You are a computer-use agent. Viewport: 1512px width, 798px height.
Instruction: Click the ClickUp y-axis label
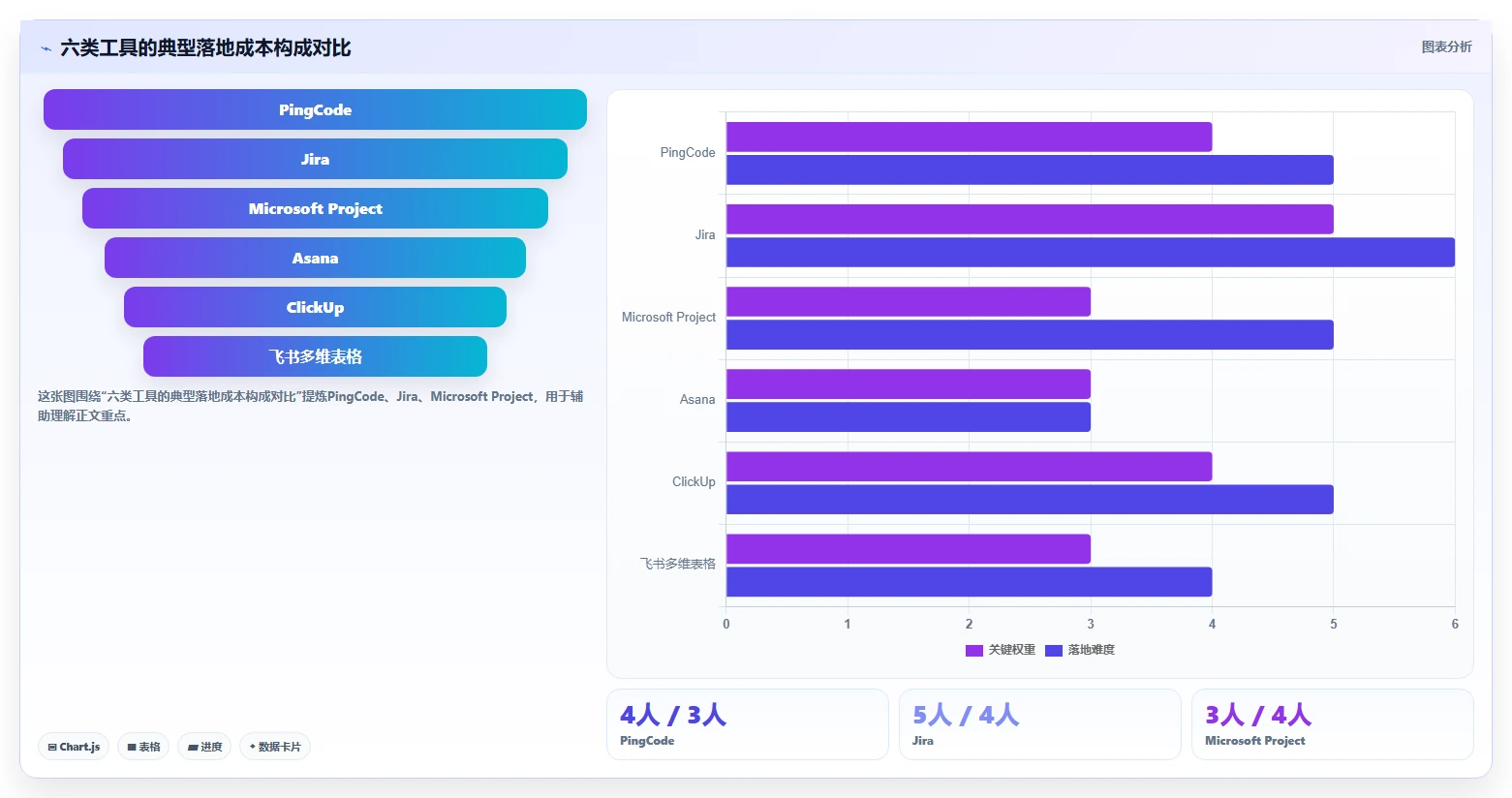[694, 482]
